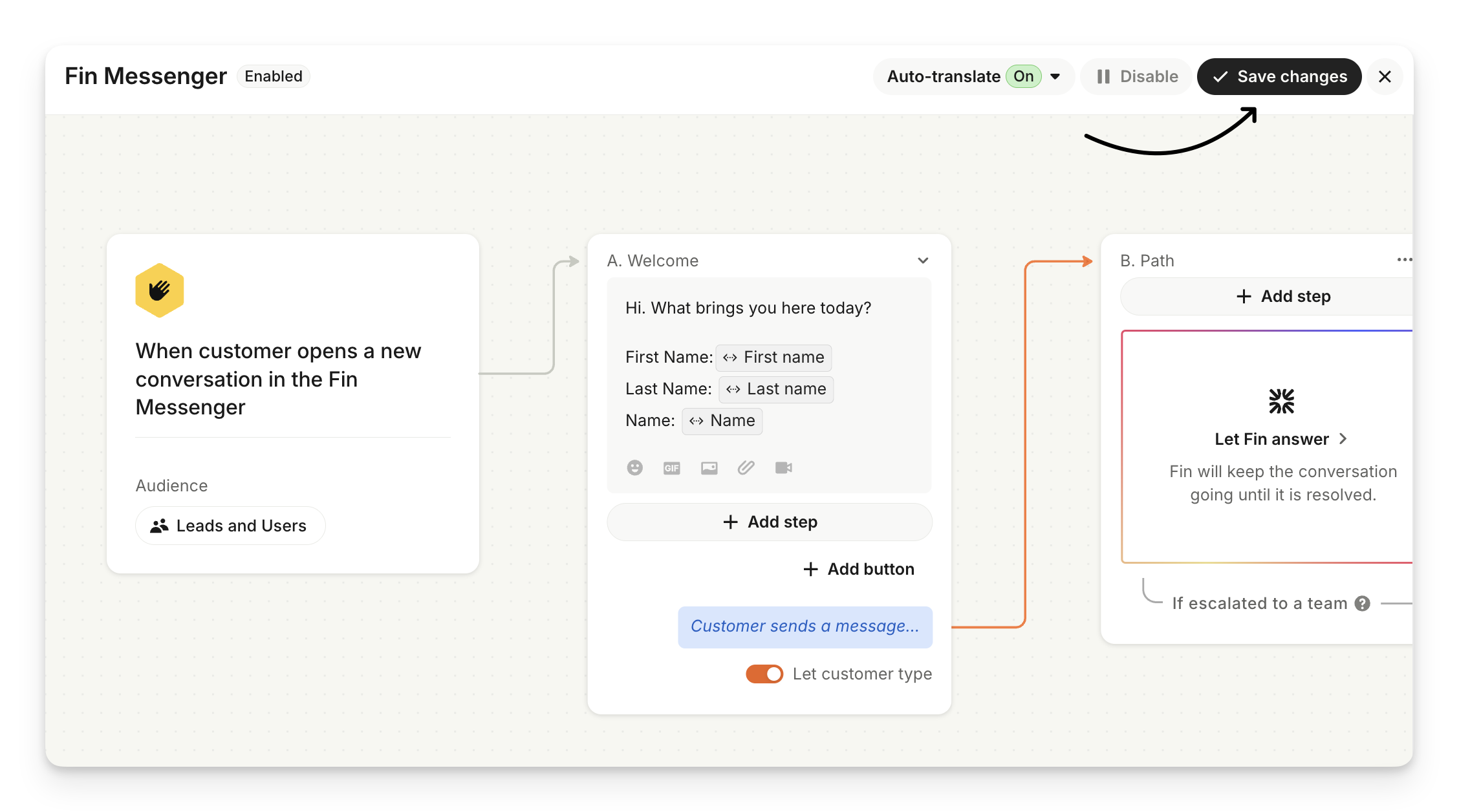This screenshot has height=812, width=1459.
Task: Click Save changes button
Action: 1279,76
